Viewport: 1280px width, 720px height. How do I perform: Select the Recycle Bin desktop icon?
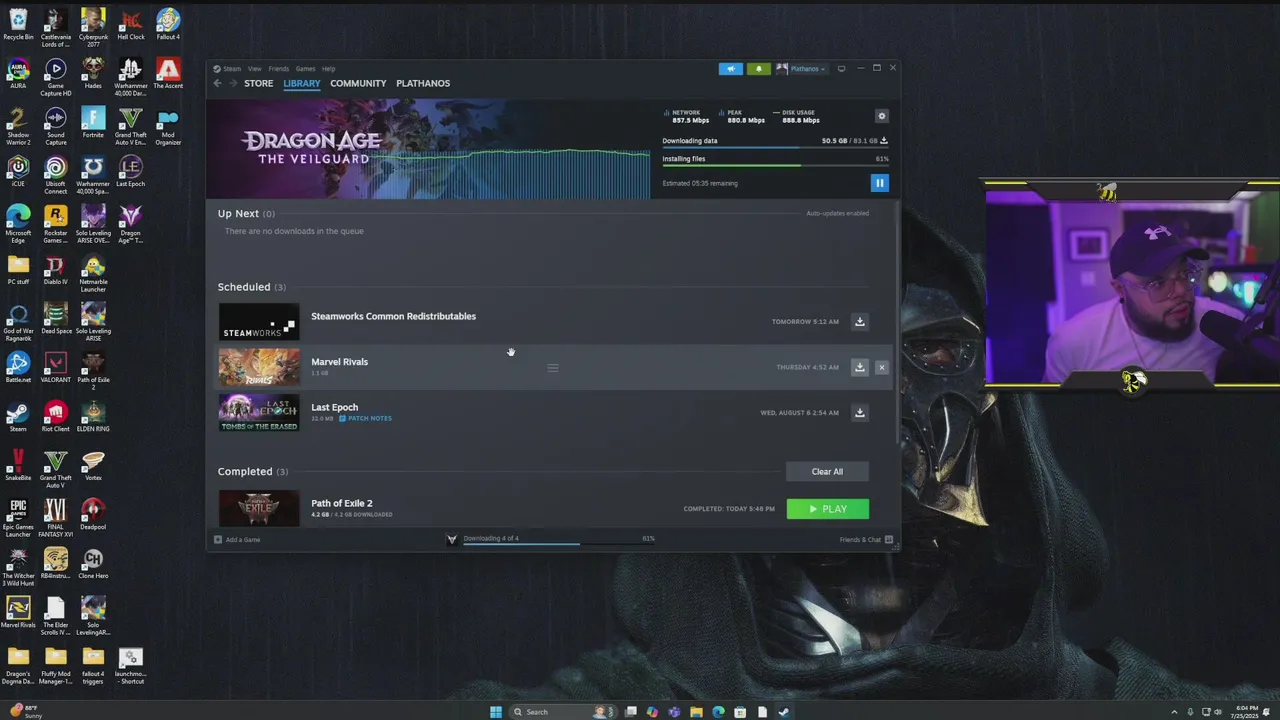(18, 25)
